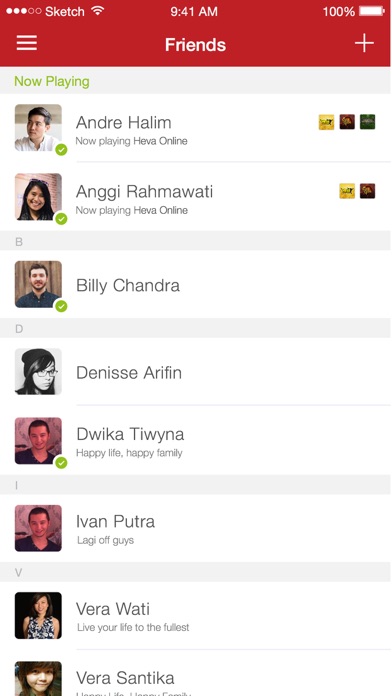Tap the D section header
The width and height of the screenshot is (392, 696).
click(x=195, y=328)
